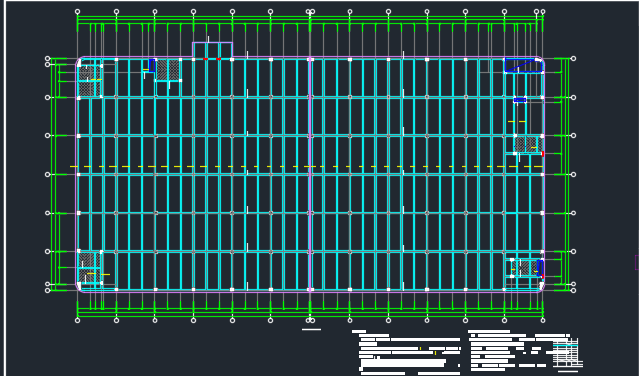Click the drawing title underline below plan
639x376 pixels.
pos(311,329)
